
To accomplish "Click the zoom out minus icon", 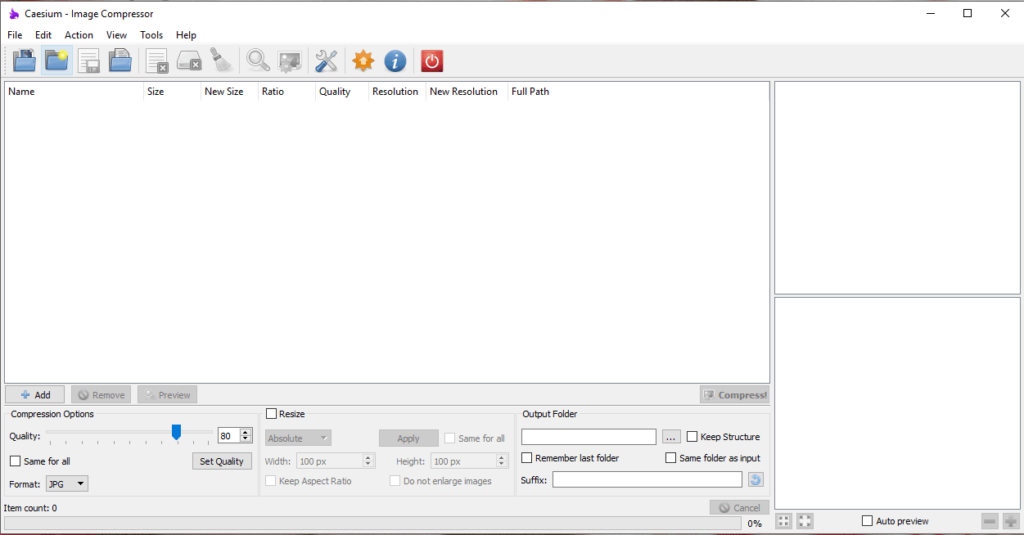I will click(990, 521).
